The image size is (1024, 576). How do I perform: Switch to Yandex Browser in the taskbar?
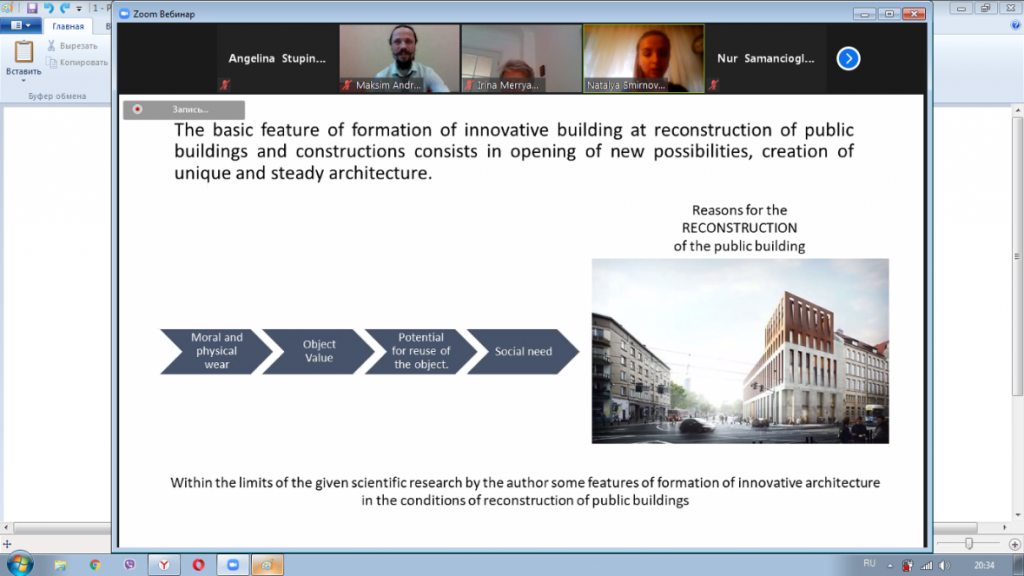click(164, 565)
